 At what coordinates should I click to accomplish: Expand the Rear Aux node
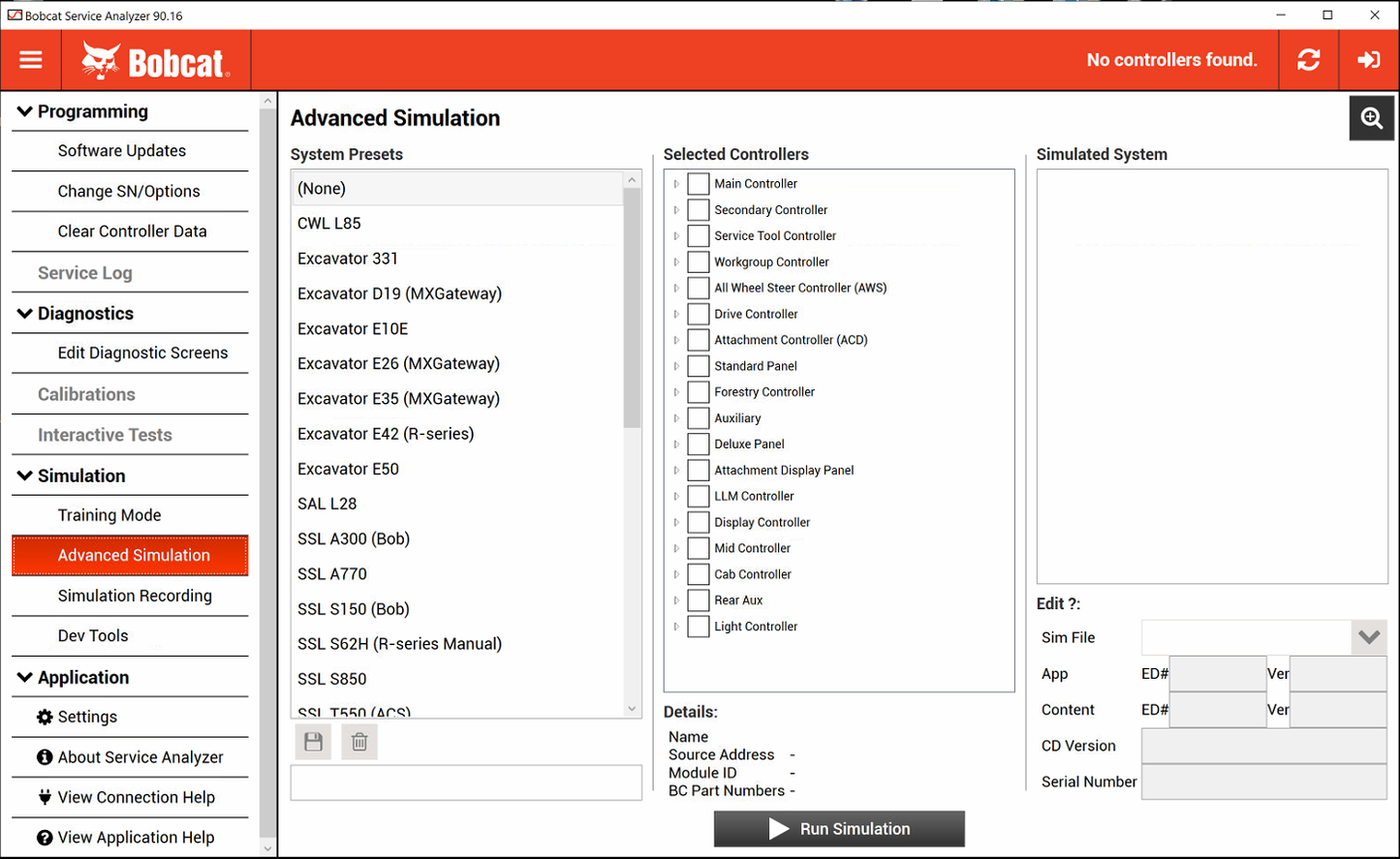676,600
